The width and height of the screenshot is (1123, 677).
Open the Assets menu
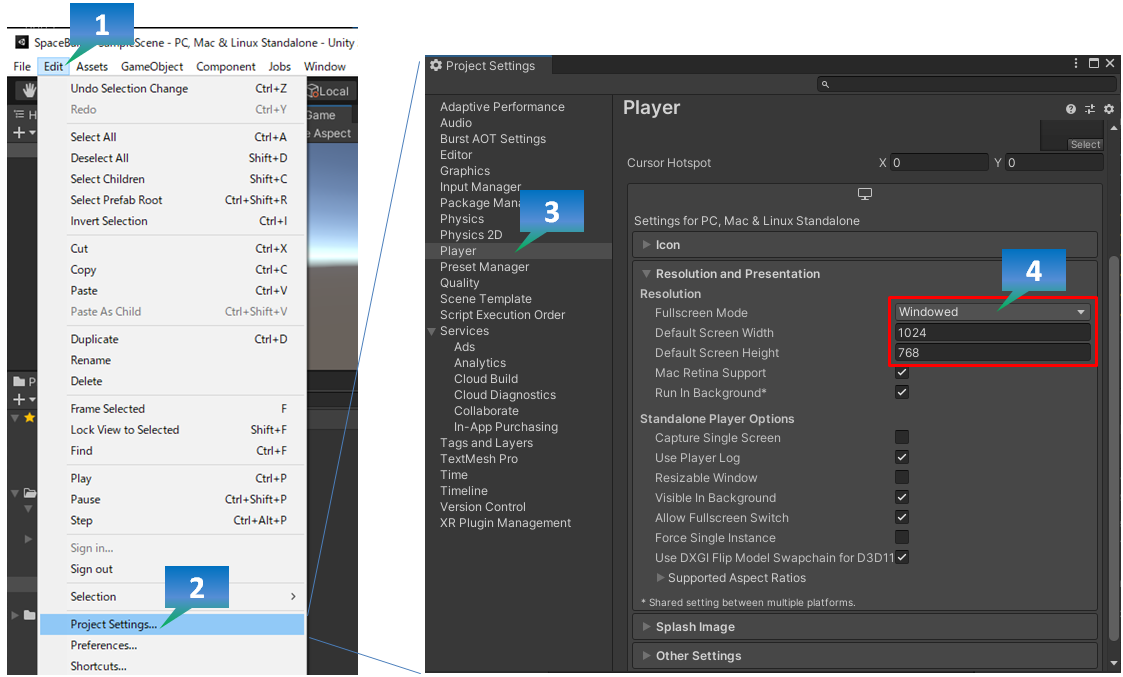[92, 67]
